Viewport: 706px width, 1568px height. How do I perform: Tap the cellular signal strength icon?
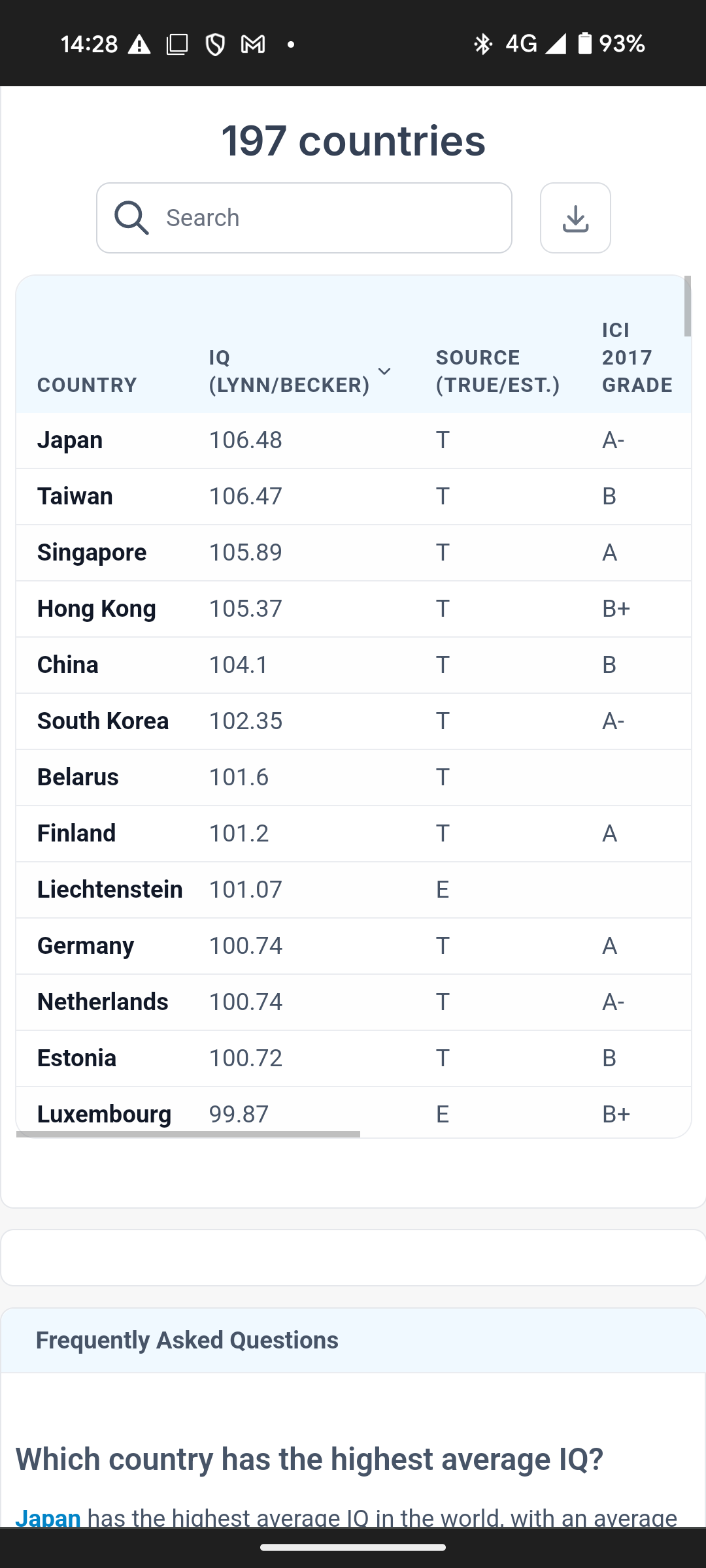coord(556,44)
